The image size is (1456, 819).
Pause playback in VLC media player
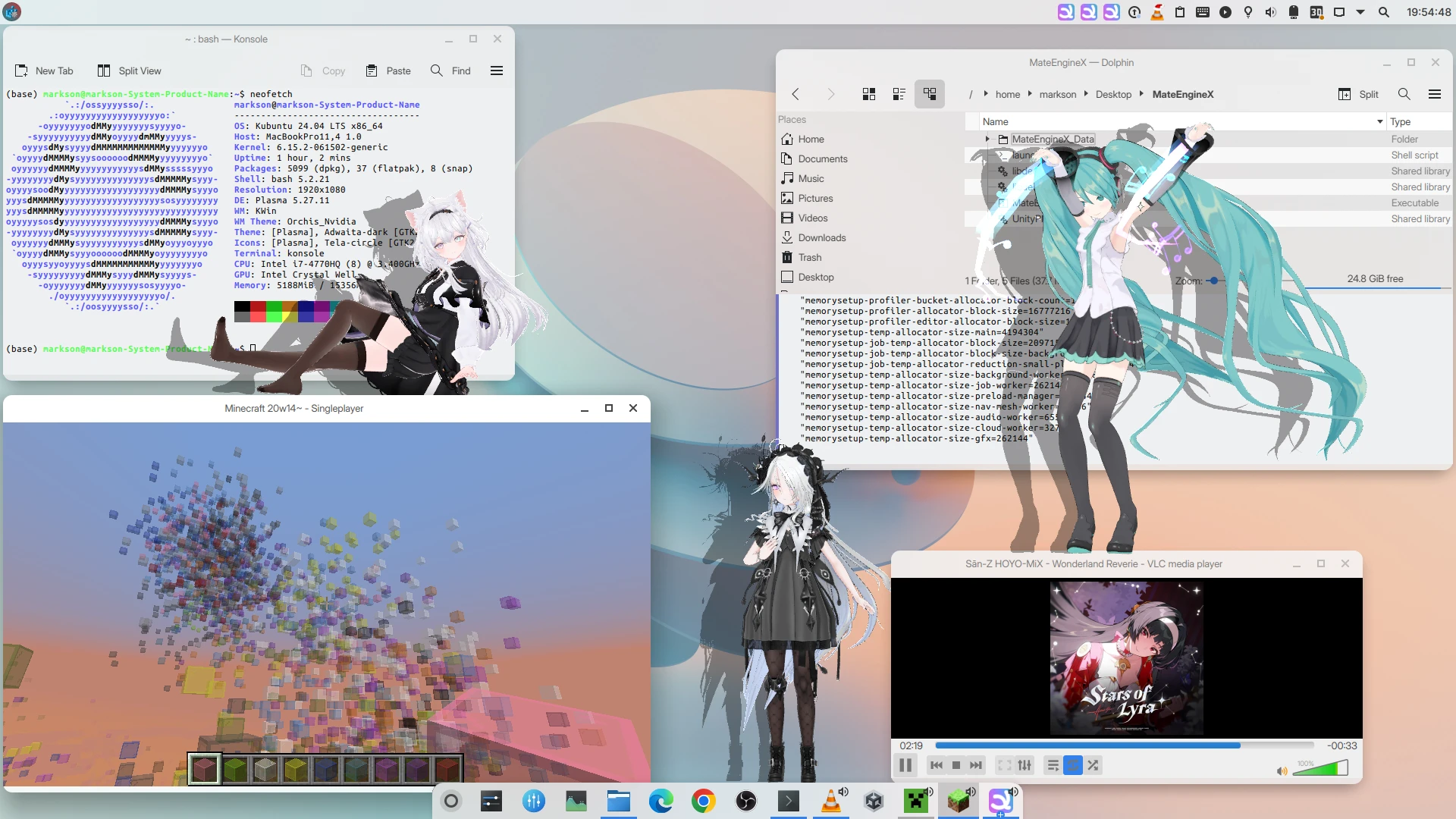pos(905,765)
